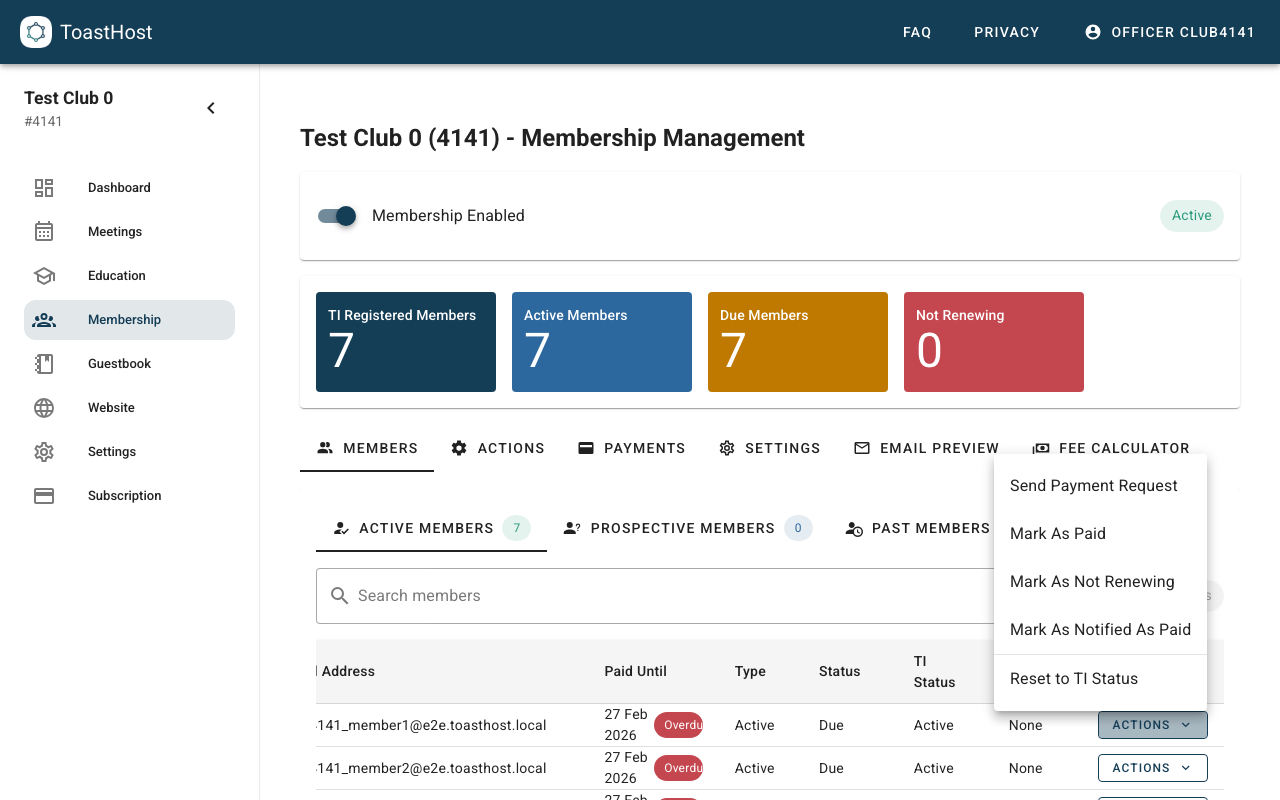Screen dimensions: 1280x800
Task: Click the Membership people icon in sidebar
Action: point(44,319)
